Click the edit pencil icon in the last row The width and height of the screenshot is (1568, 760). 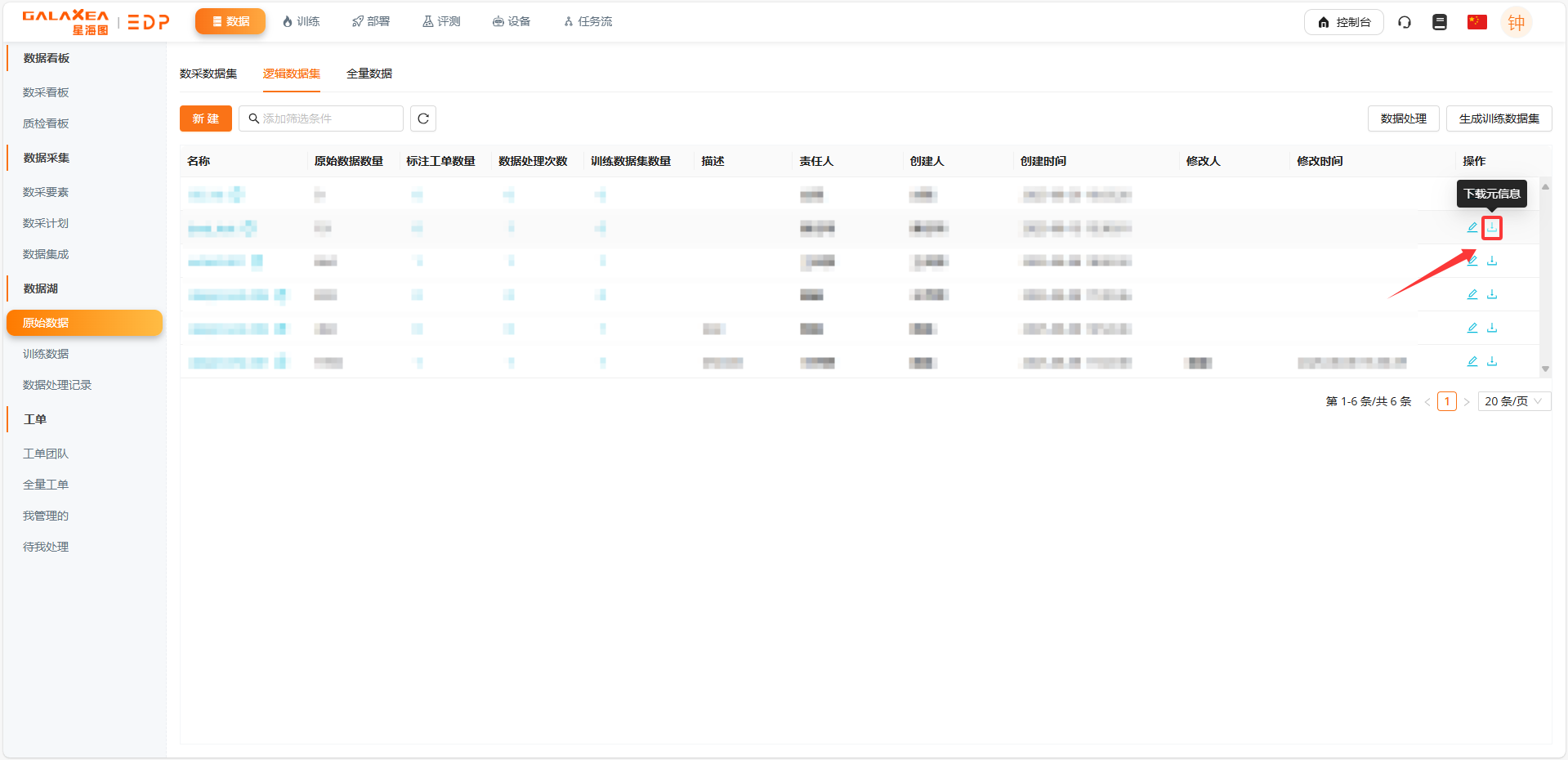click(1472, 361)
